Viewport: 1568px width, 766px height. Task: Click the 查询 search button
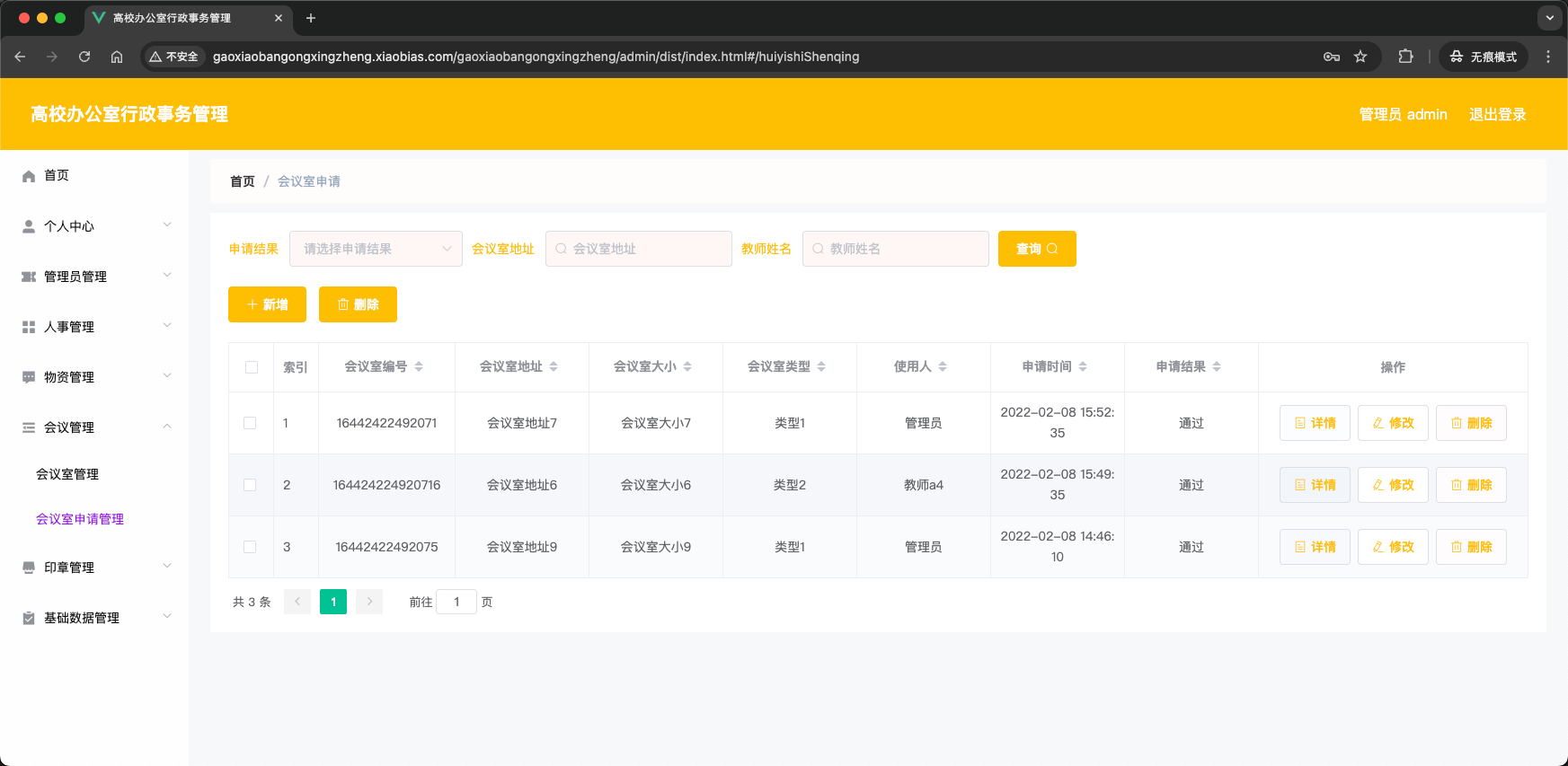1037,249
